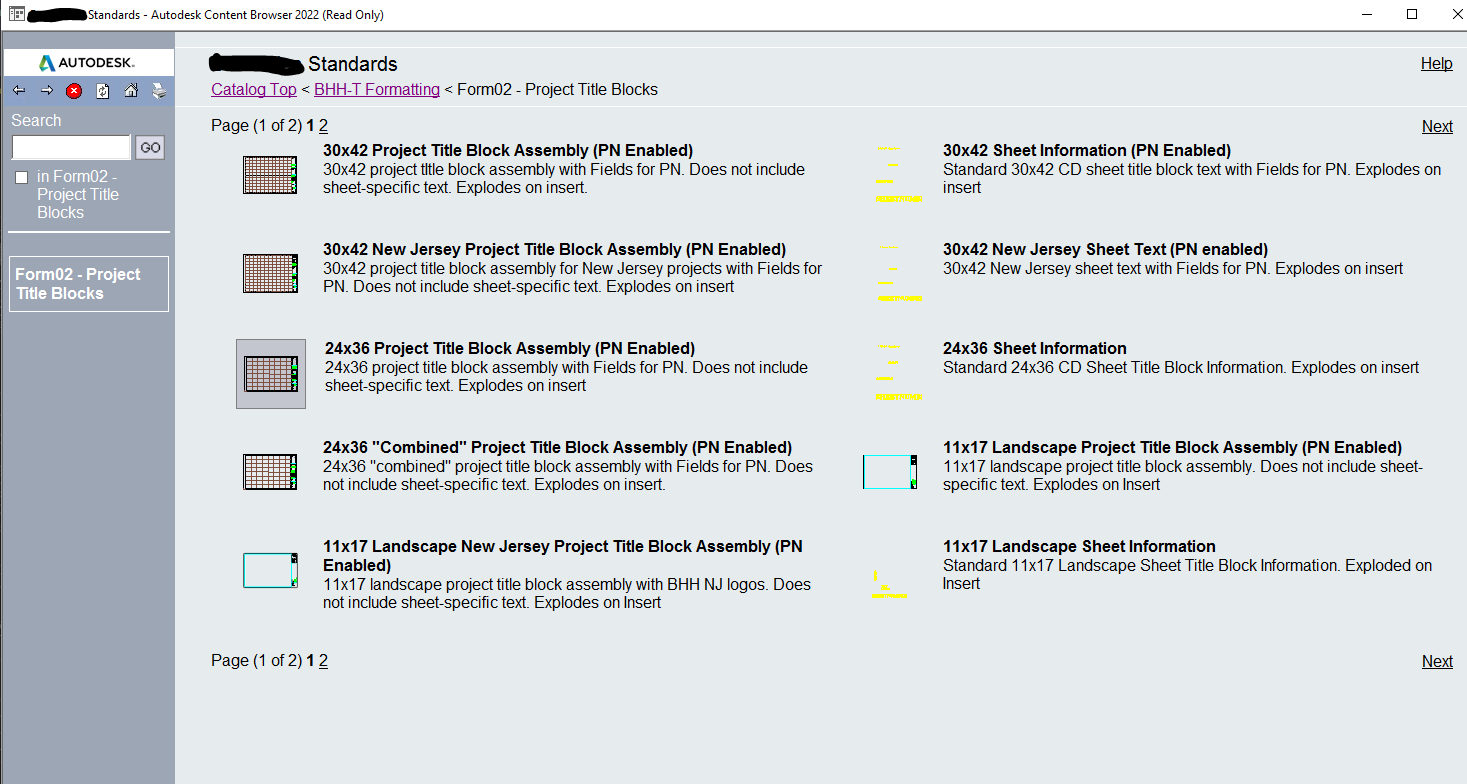1467x784 pixels.
Task: Open page 2 of the results
Action: pos(323,126)
